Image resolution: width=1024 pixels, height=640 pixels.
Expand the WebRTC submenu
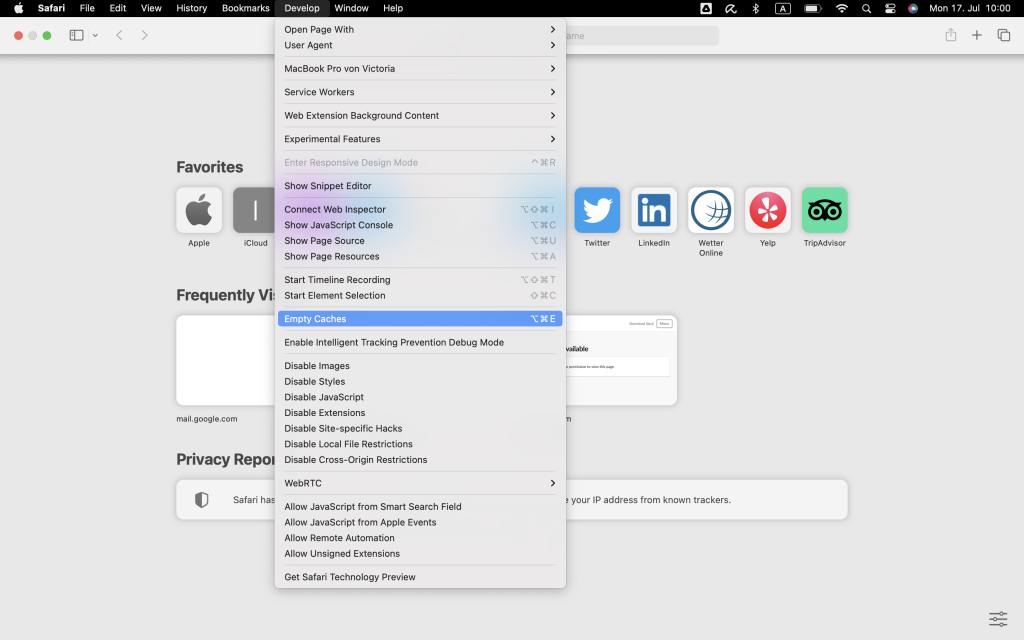pos(302,483)
